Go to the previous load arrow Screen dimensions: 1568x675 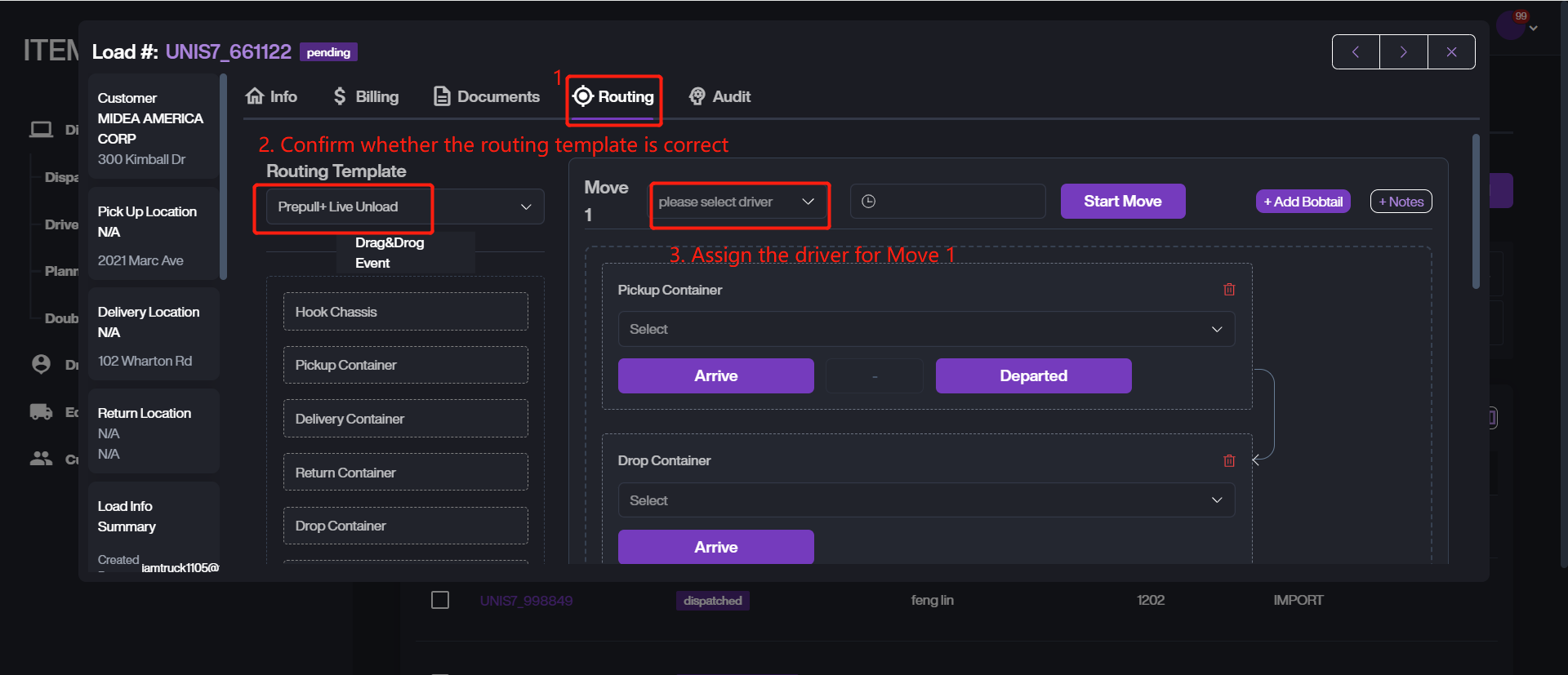(x=1356, y=52)
